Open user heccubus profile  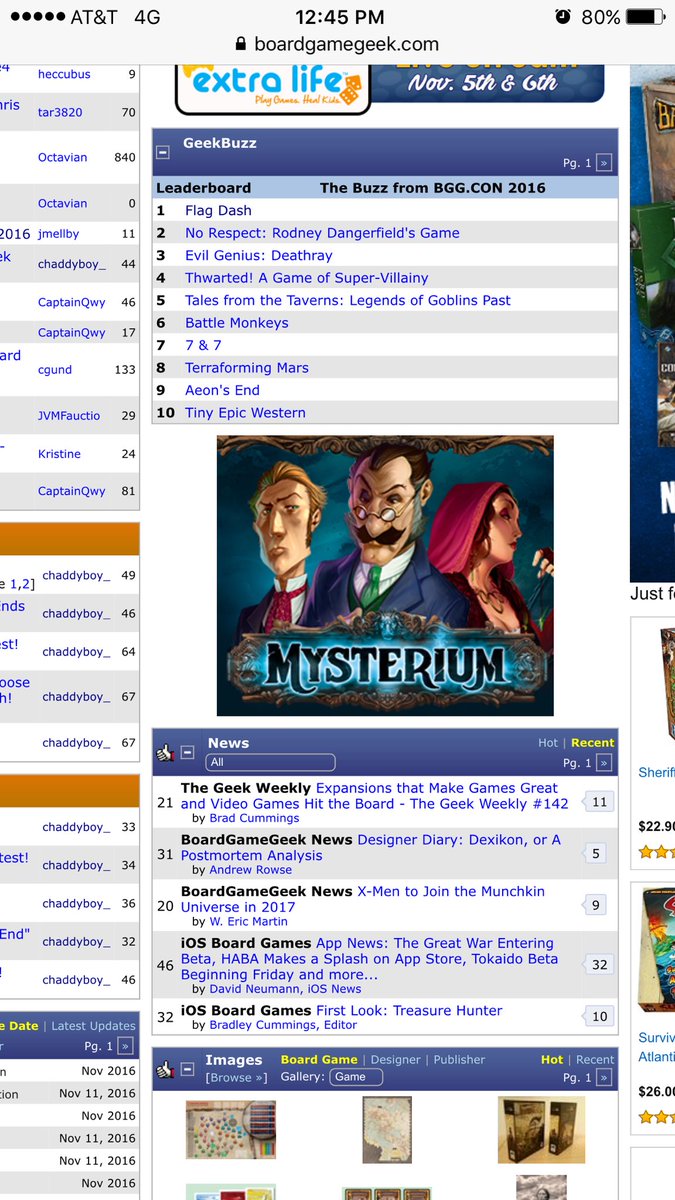point(64,74)
